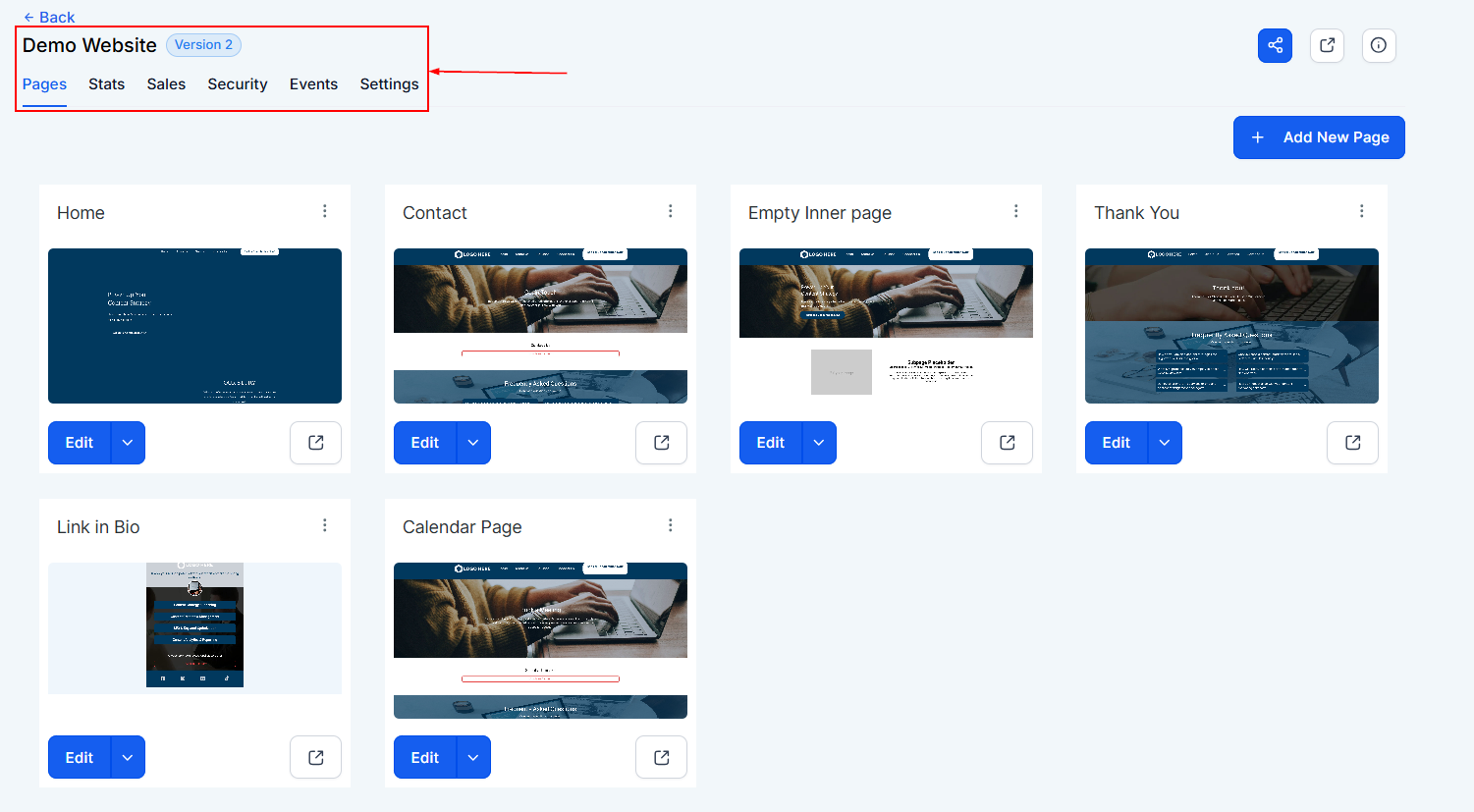Expand Edit dropdown on Link in Bio

pyautogui.click(x=128, y=757)
